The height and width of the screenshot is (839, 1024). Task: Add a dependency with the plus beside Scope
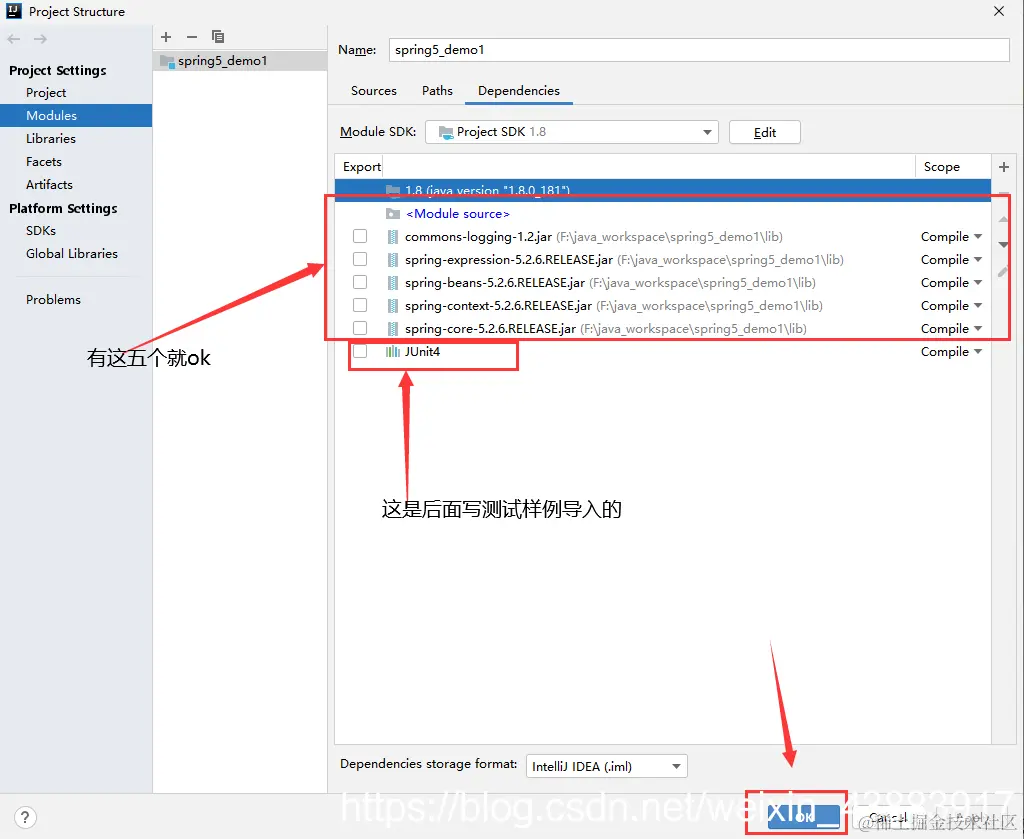(x=1004, y=167)
